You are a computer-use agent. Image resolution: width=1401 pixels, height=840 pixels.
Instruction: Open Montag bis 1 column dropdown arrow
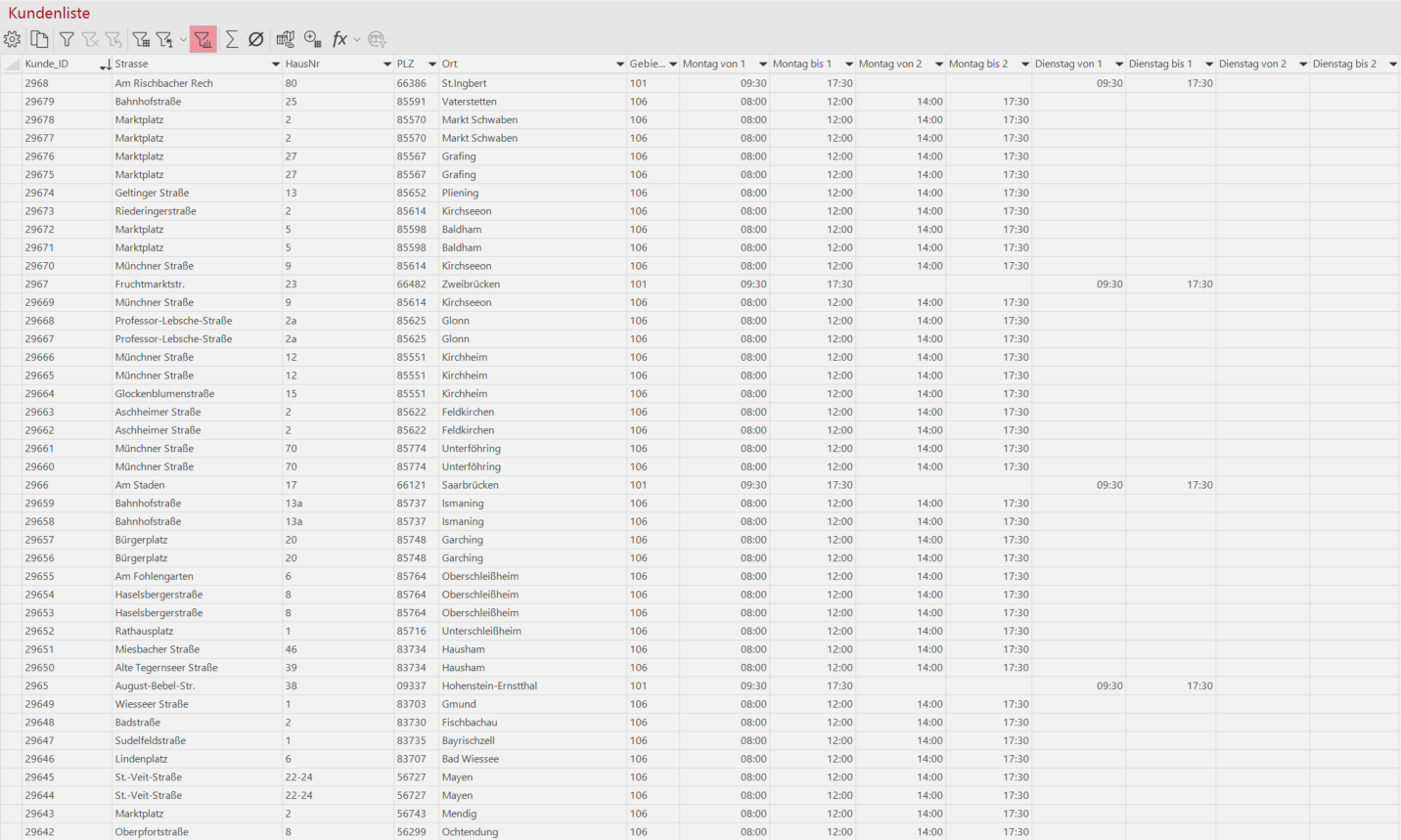[848, 65]
